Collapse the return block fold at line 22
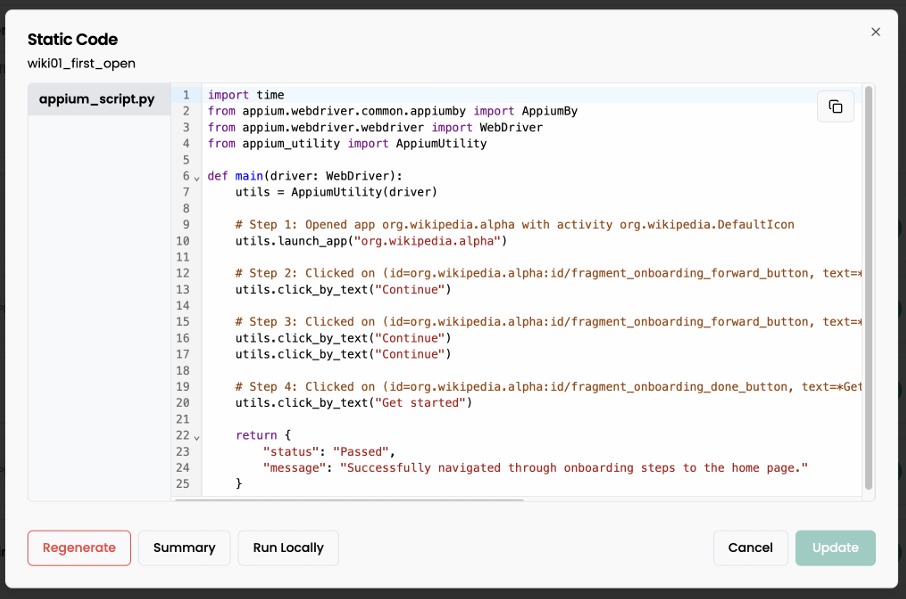 click(x=194, y=435)
